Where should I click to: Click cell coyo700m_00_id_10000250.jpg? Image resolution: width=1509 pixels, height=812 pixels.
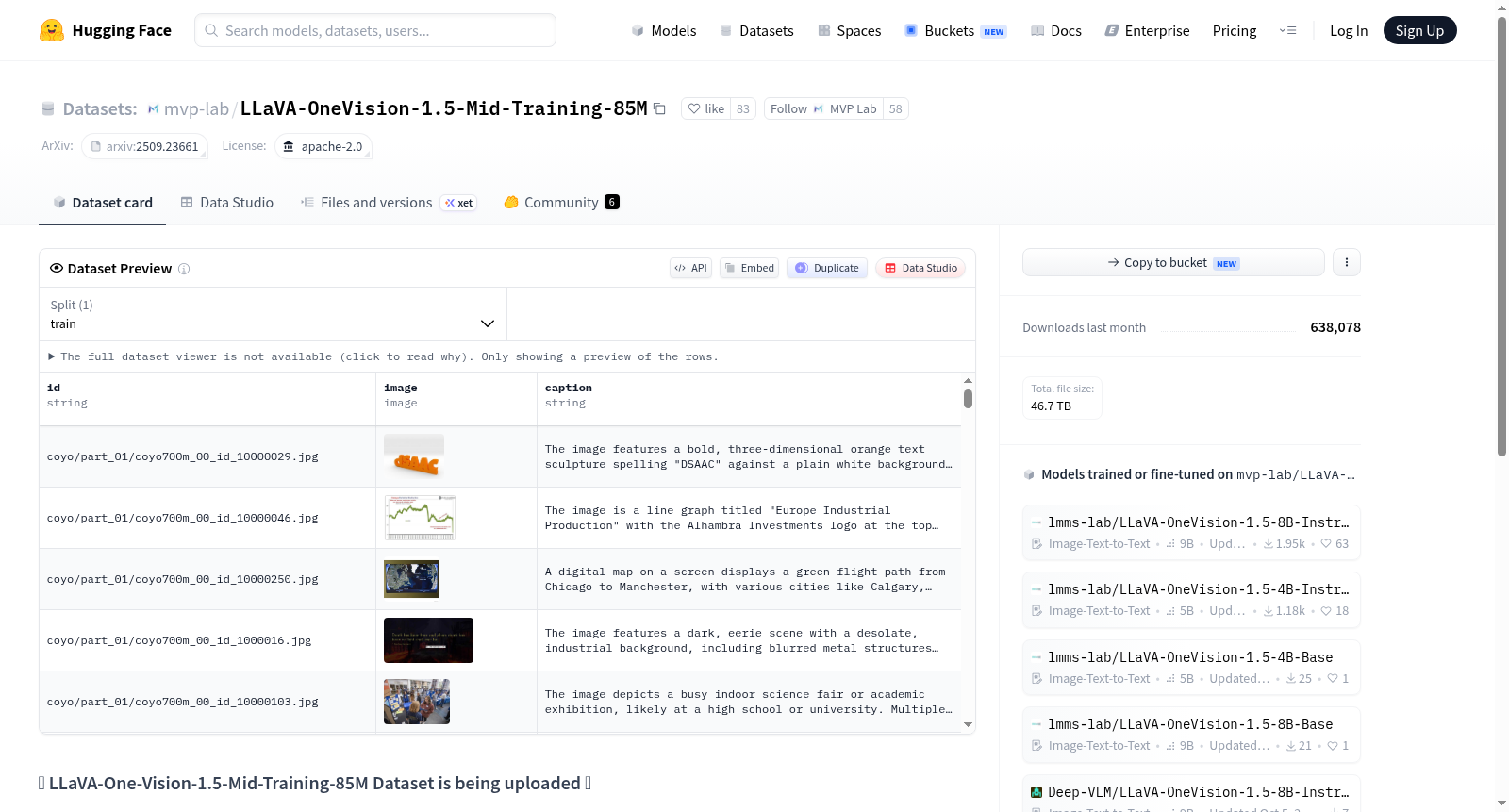click(x=207, y=579)
